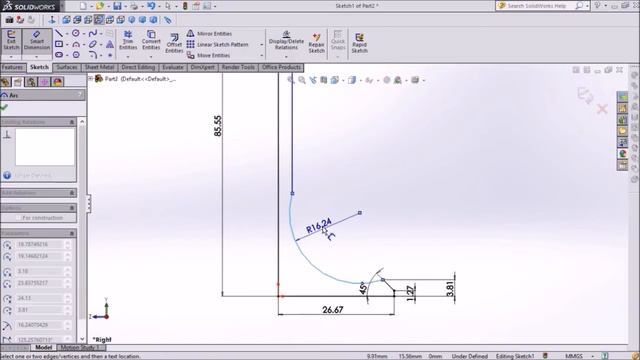640x360 pixels.
Task: Click Mirror Entities
Action: click(x=209, y=33)
